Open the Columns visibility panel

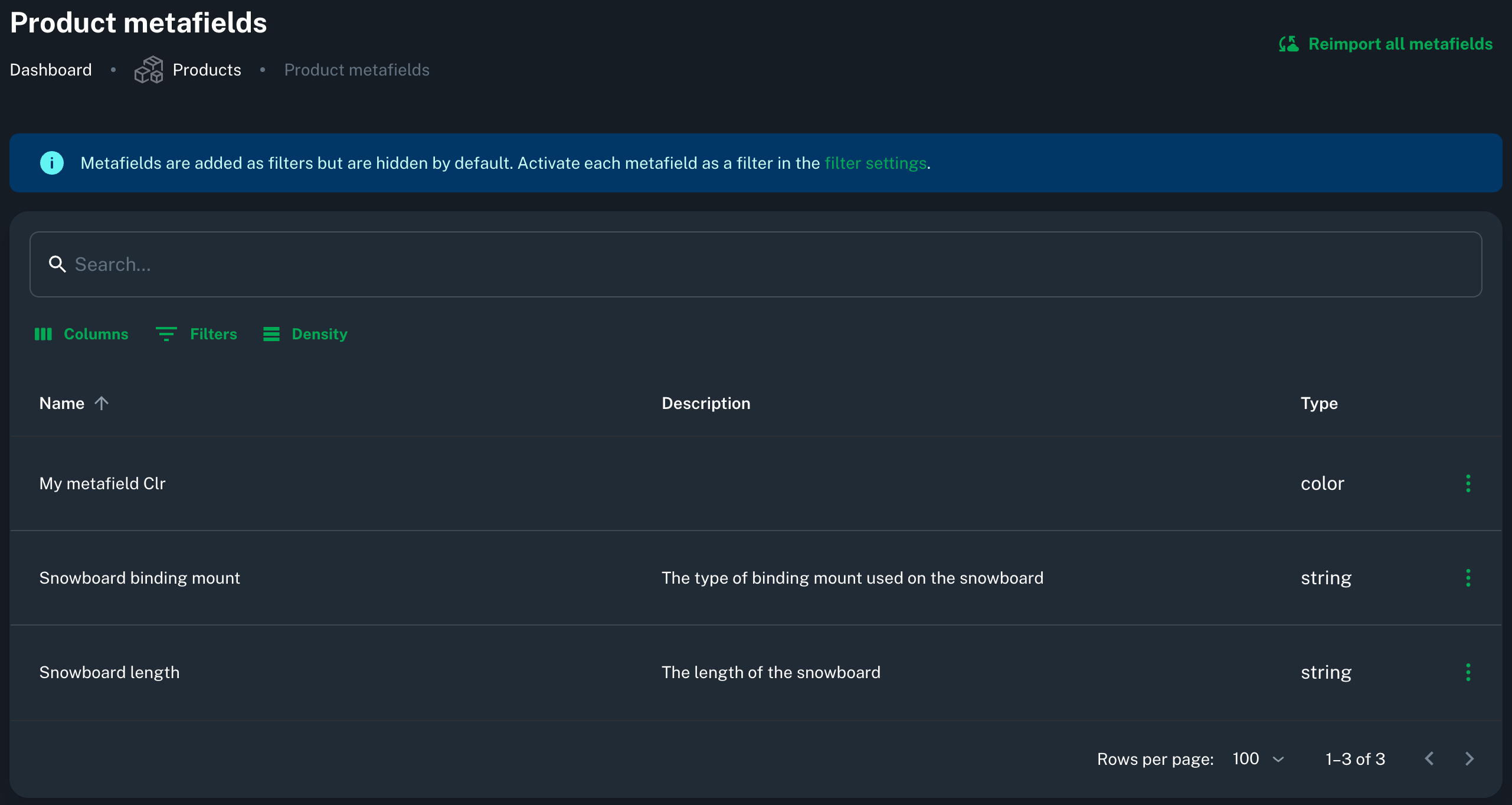click(81, 334)
